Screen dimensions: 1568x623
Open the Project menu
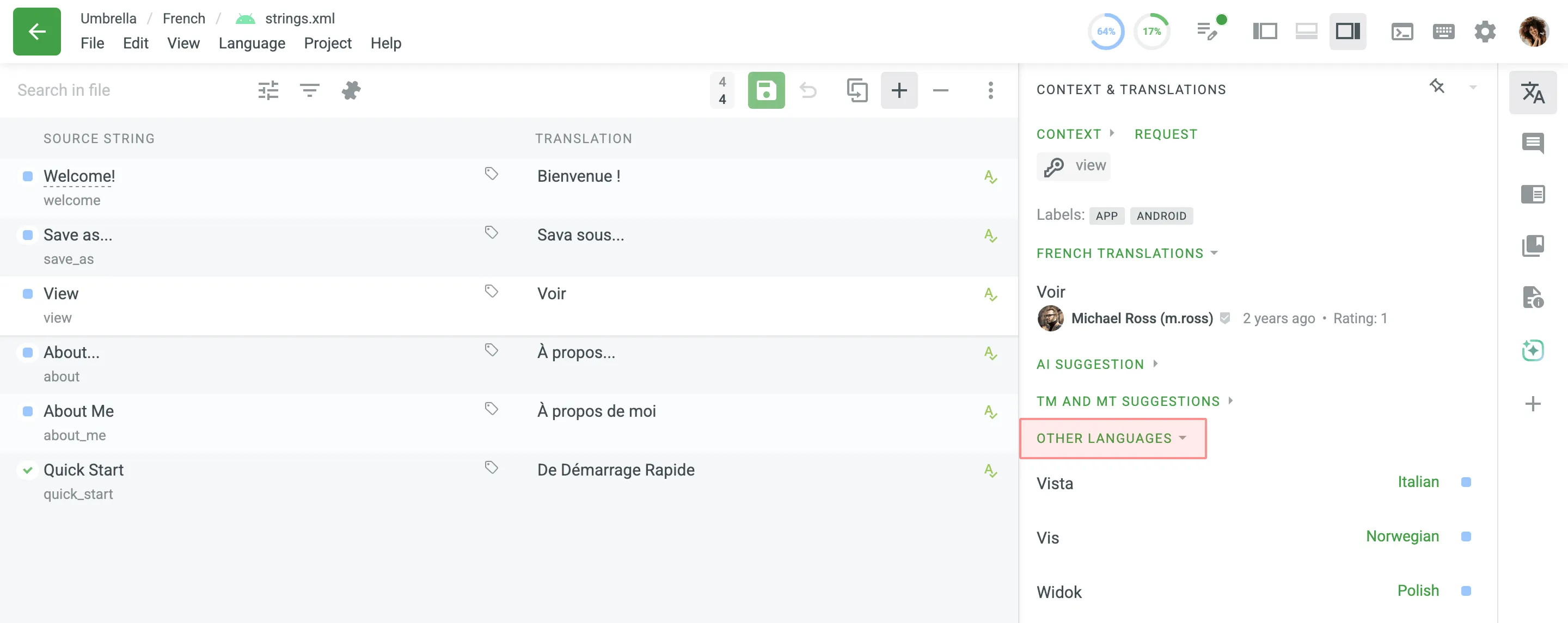tap(327, 43)
